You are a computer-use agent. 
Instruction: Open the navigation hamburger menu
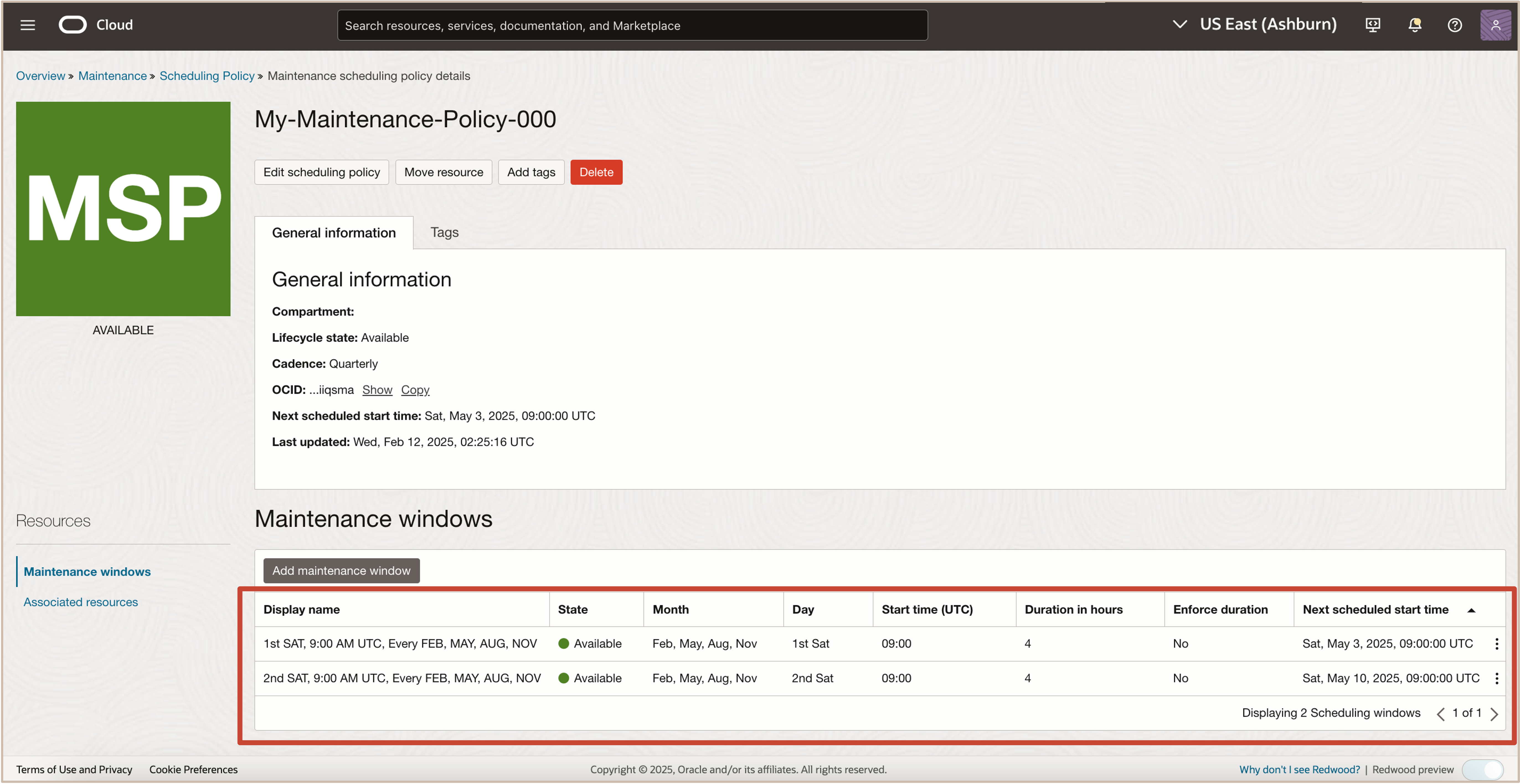click(27, 25)
